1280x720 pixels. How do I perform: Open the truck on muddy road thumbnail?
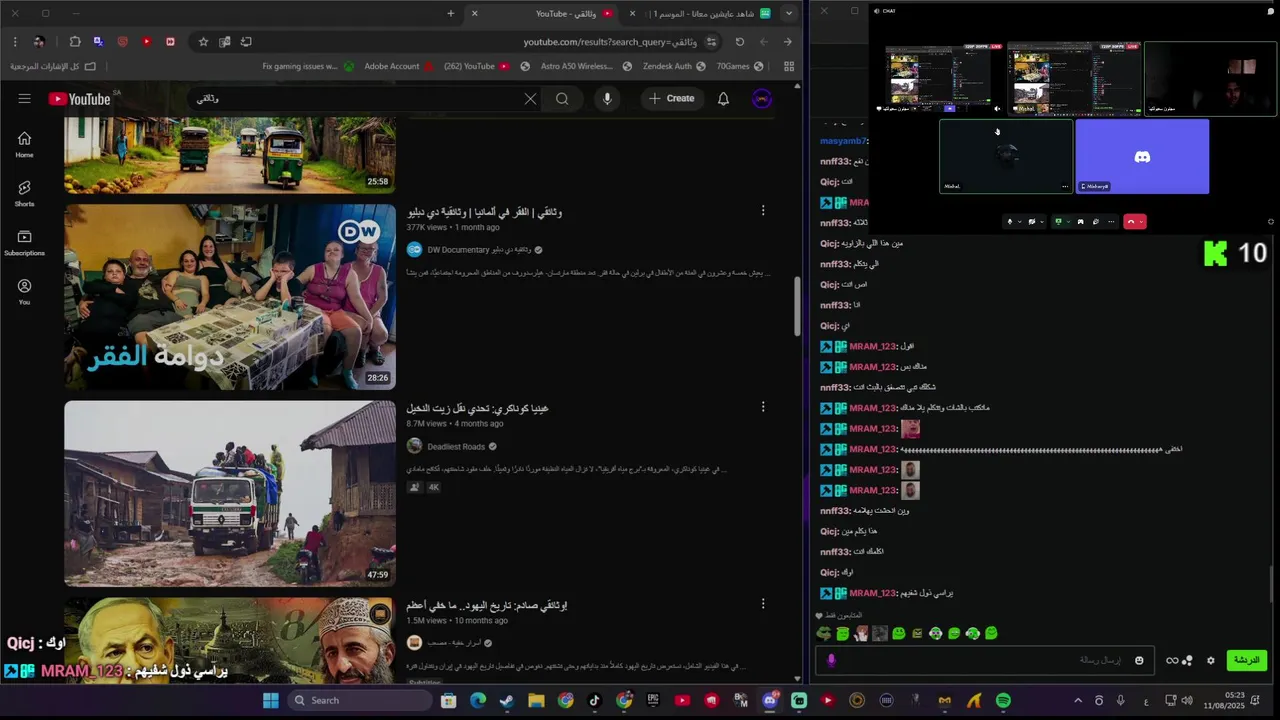(x=230, y=493)
